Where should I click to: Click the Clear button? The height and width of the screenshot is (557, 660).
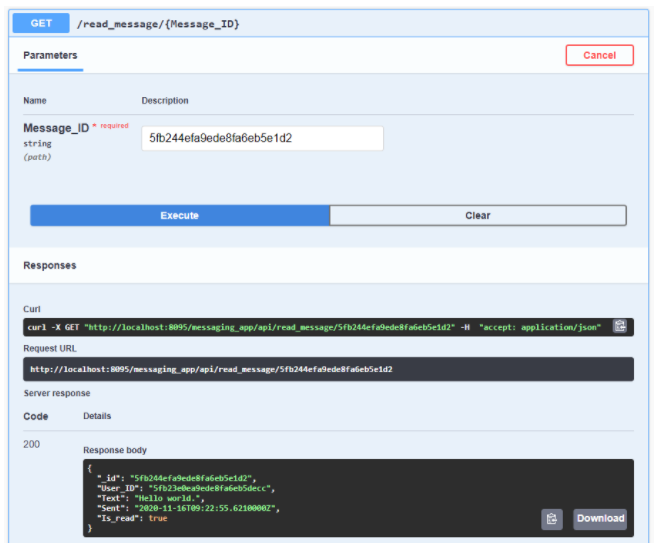pyautogui.click(x=478, y=215)
